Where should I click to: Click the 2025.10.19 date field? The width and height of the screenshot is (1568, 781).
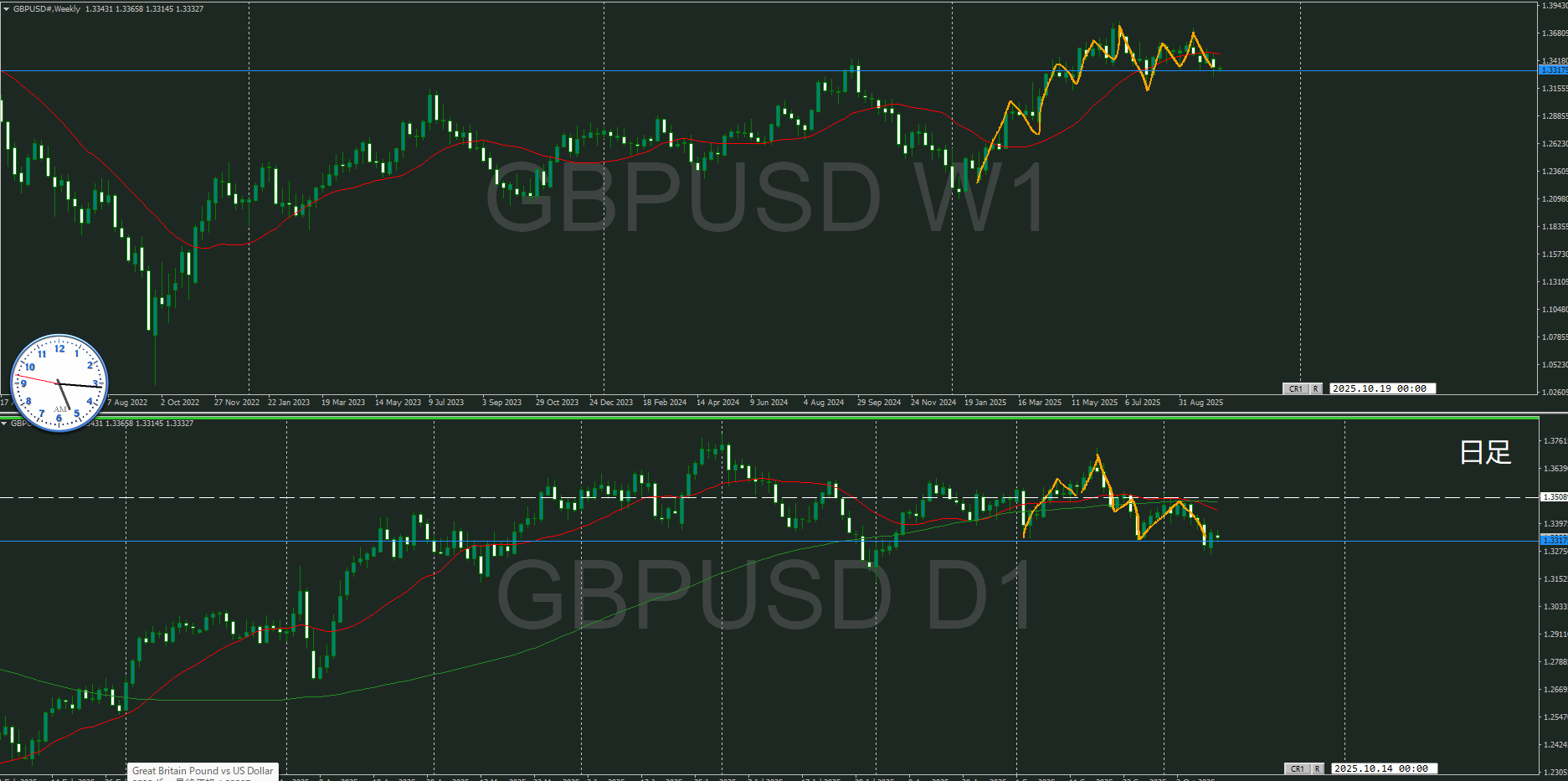[x=1381, y=388]
